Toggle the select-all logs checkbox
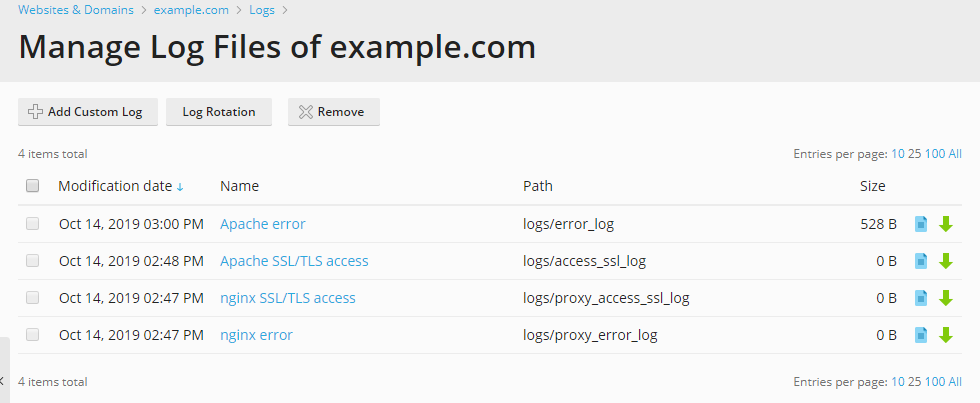The image size is (980, 403). click(33, 186)
